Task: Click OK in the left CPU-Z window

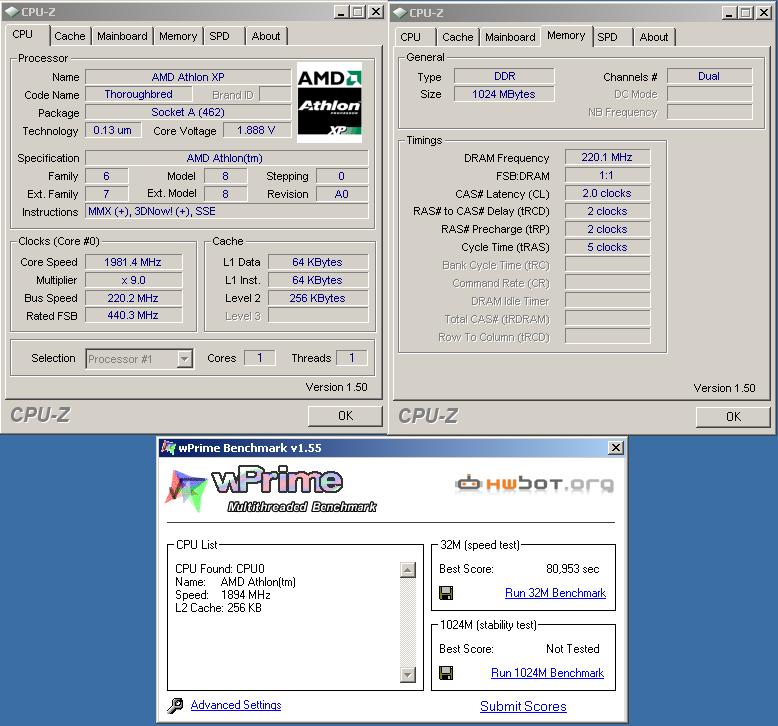Action: (345, 416)
